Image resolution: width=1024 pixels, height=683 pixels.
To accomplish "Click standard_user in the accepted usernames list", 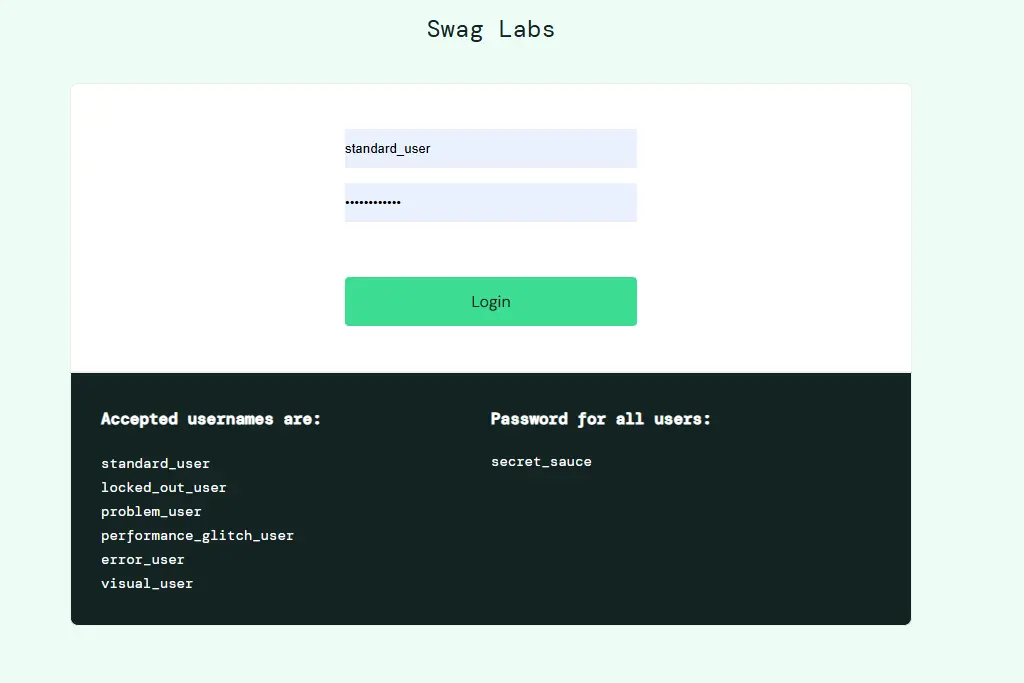I will tap(156, 464).
